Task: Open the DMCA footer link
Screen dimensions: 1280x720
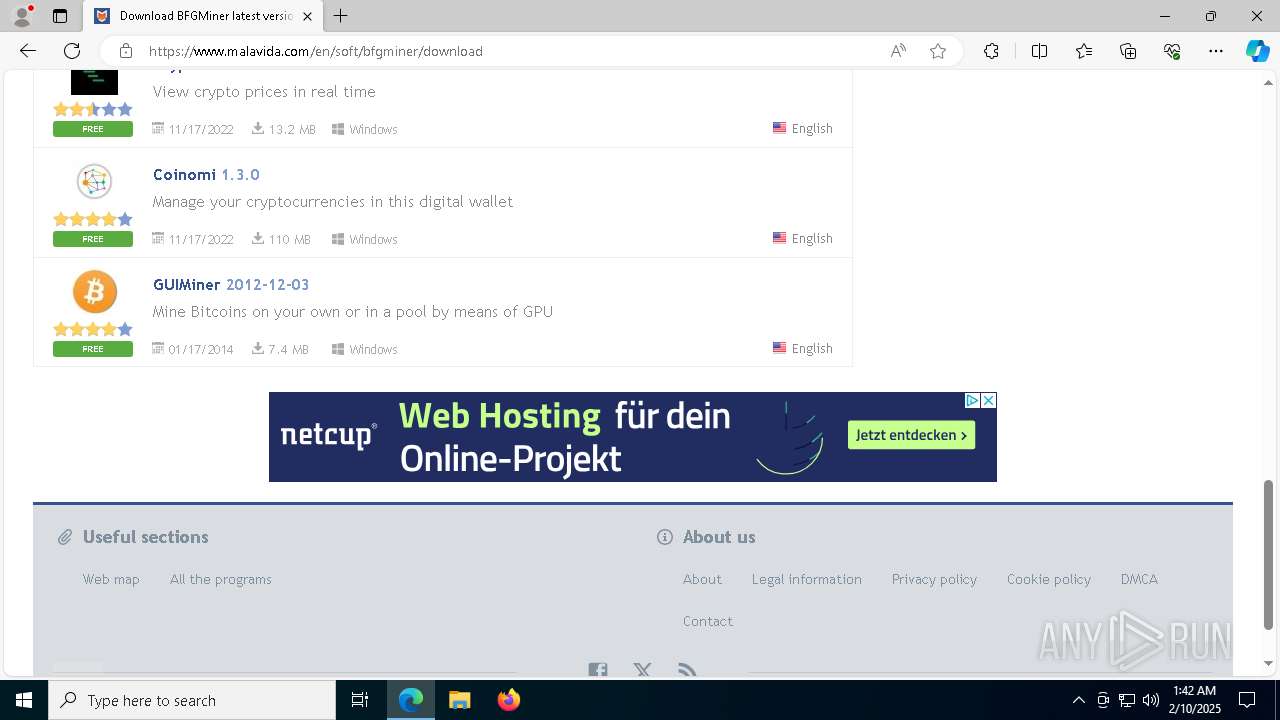Action: pos(1139,579)
